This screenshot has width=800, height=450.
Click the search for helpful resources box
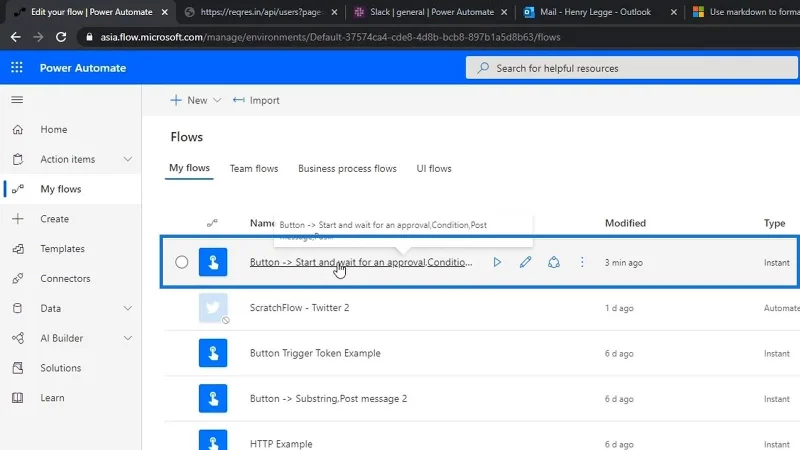632,68
